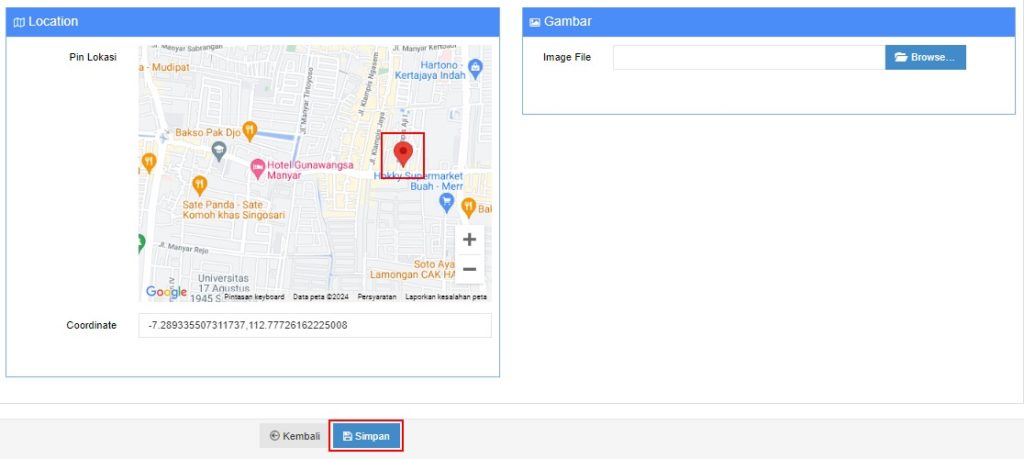The image size is (1024, 459).
Task: Select the Bakso Pak Djo restaurant icon
Action: pyautogui.click(x=249, y=131)
